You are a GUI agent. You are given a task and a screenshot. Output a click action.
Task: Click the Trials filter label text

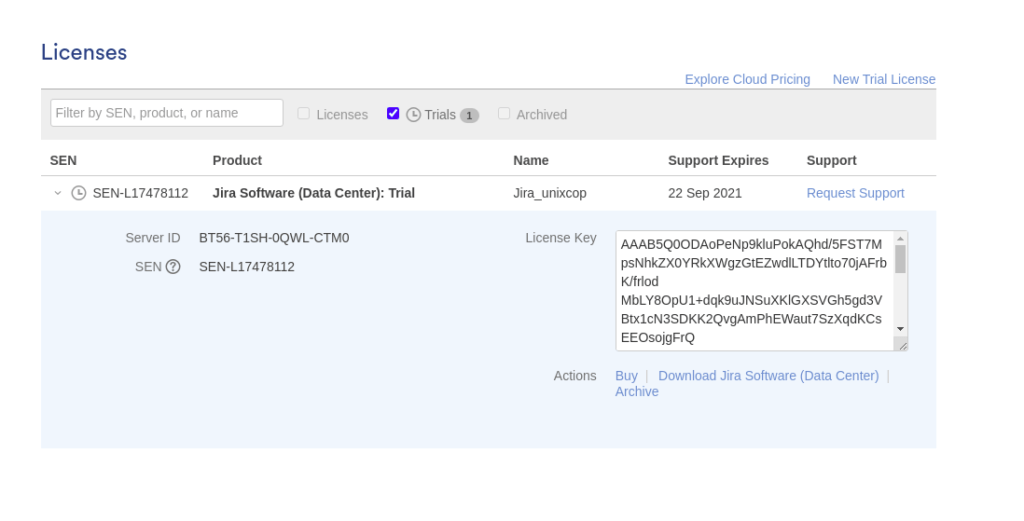[x=440, y=114]
